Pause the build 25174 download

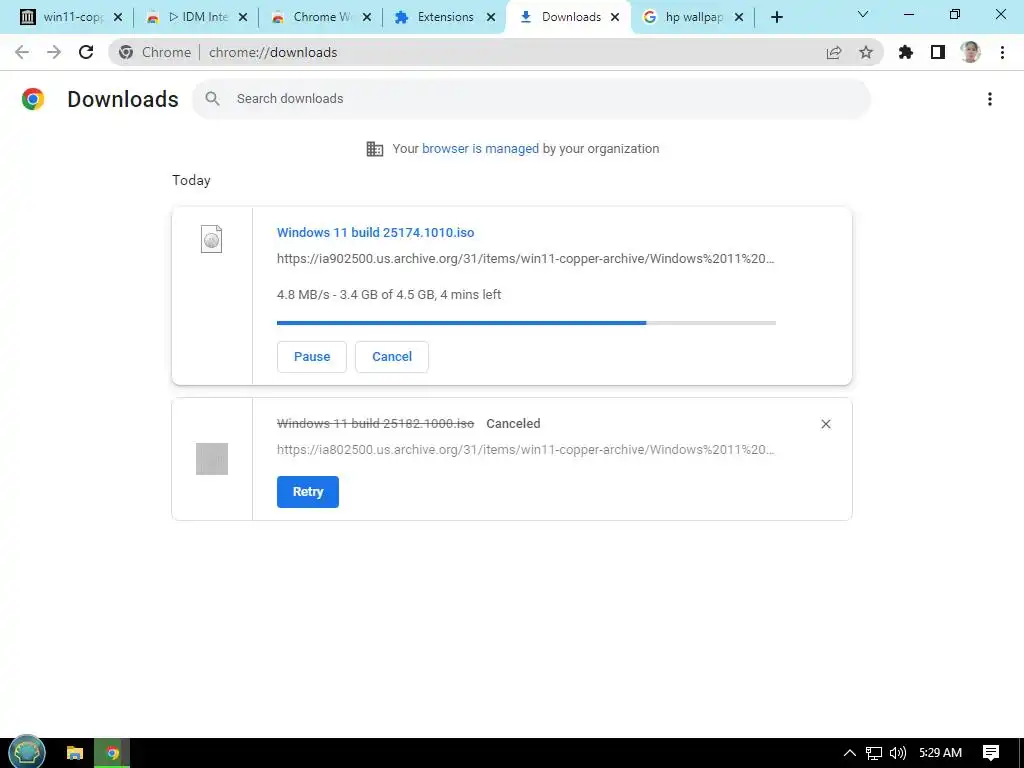click(312, 357)
